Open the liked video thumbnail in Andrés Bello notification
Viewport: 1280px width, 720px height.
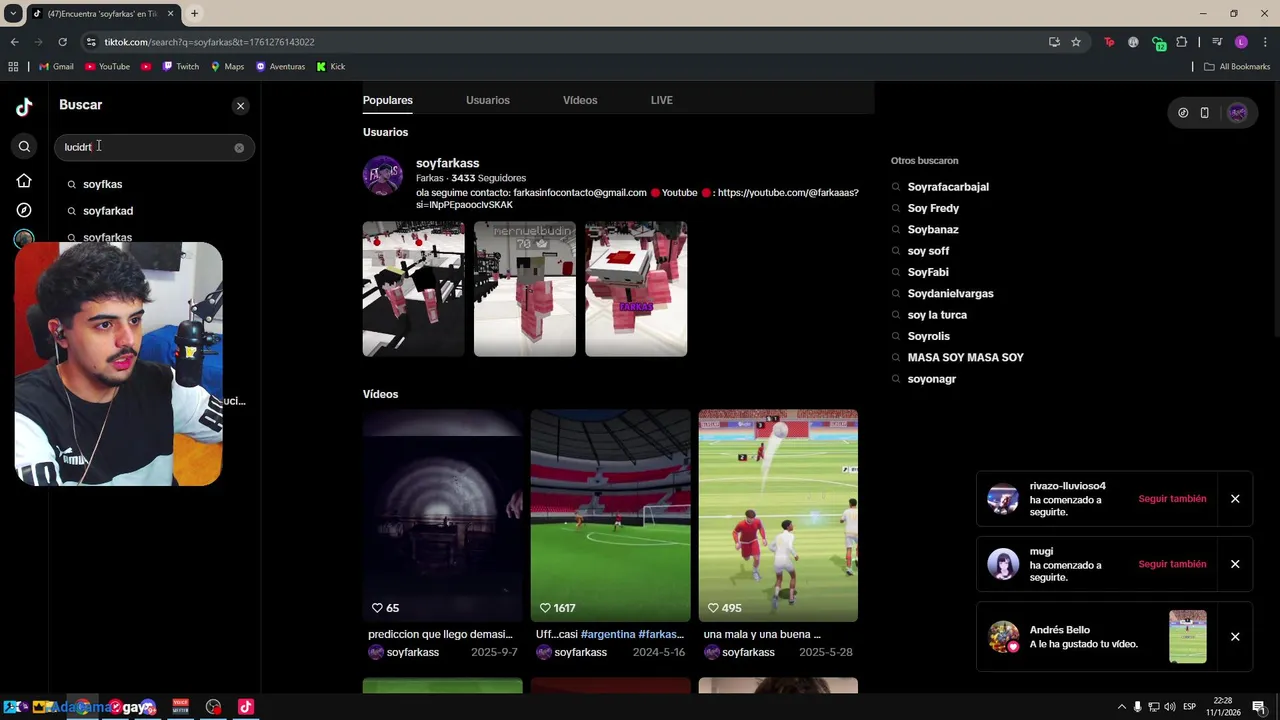click(x=1188, y=637)
